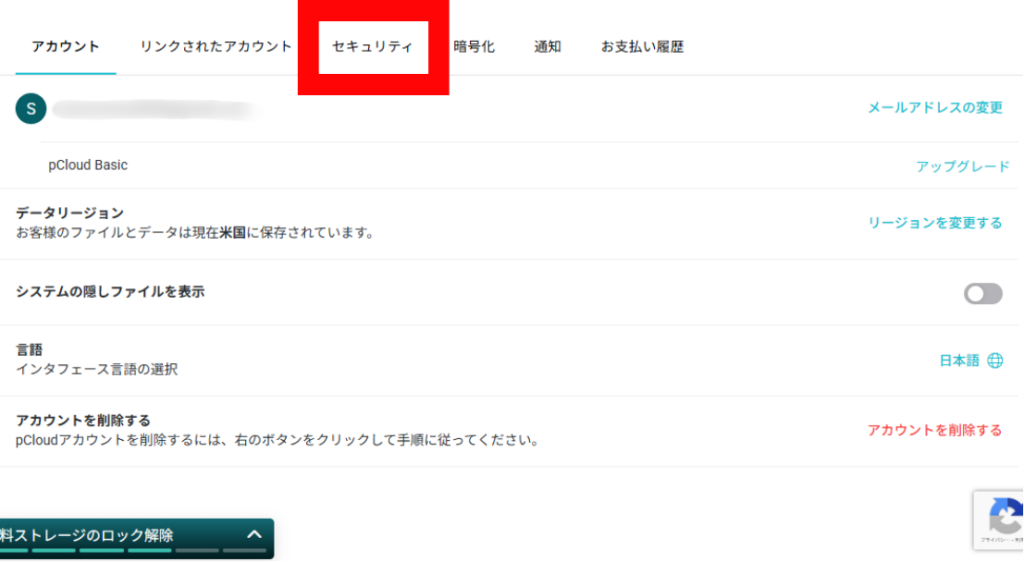Open the 日本語 language selector
This screenshot has width=1024, height=562.
click(959, 361)
